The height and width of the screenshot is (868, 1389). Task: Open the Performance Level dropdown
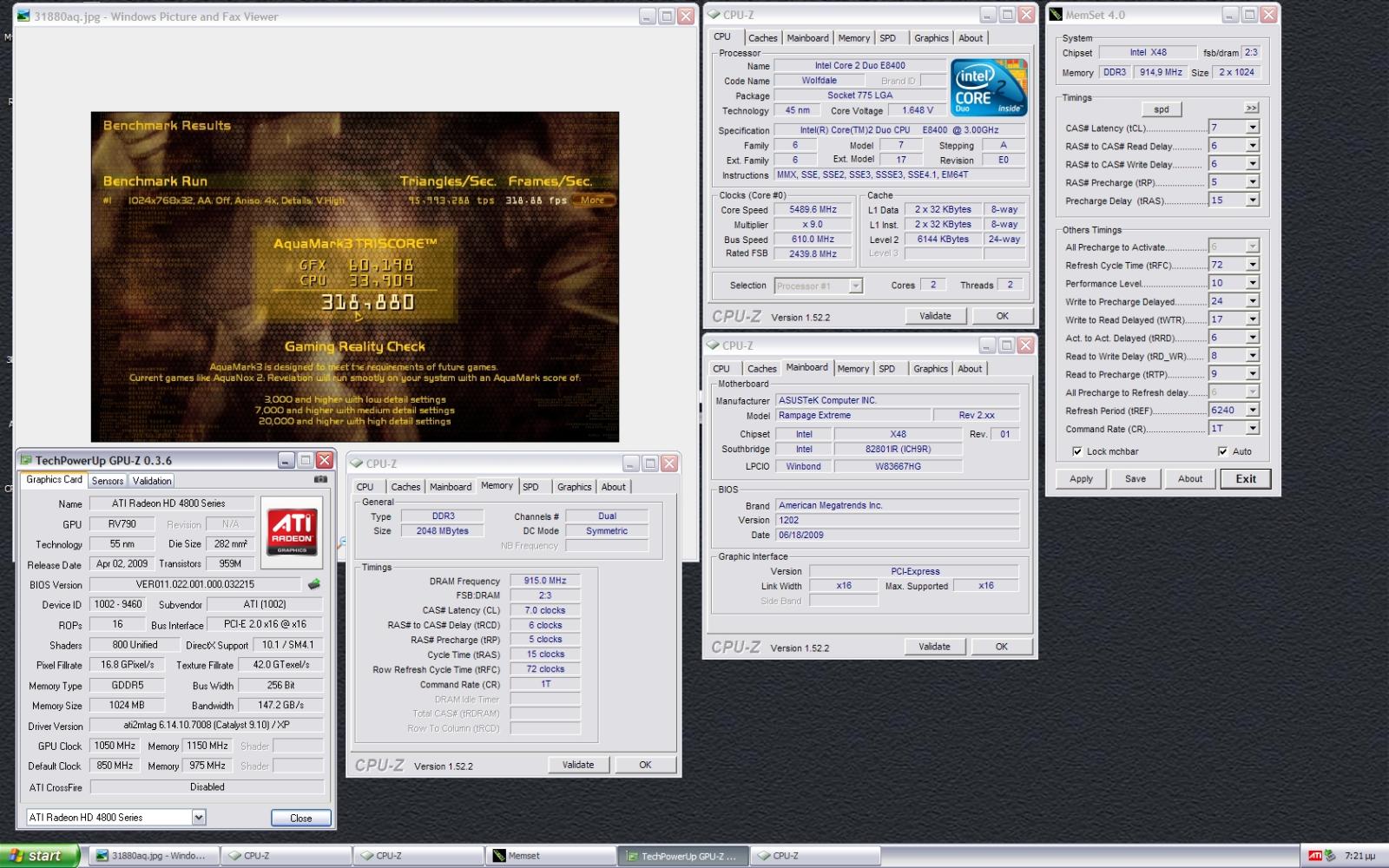1253,283
